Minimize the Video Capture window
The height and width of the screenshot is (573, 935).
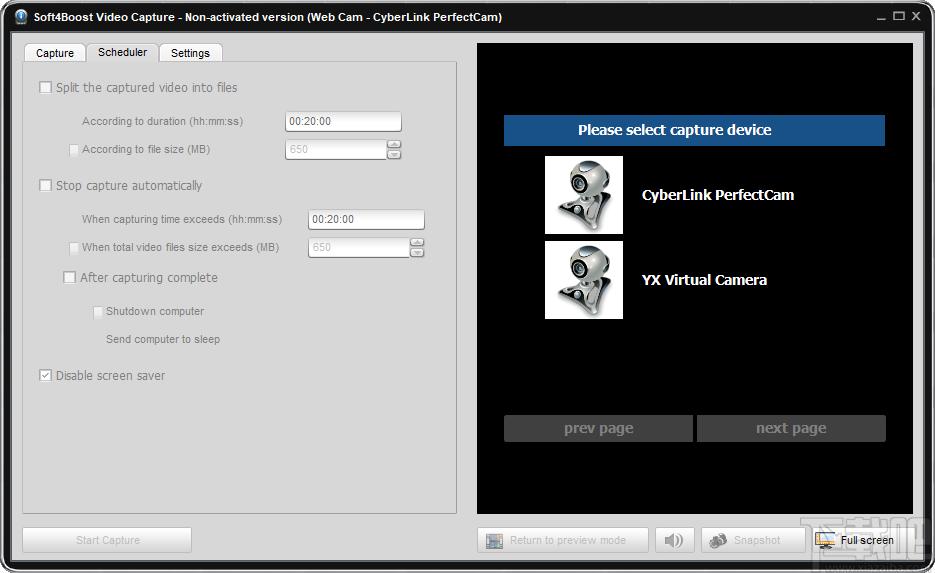(x=881, y=17)
